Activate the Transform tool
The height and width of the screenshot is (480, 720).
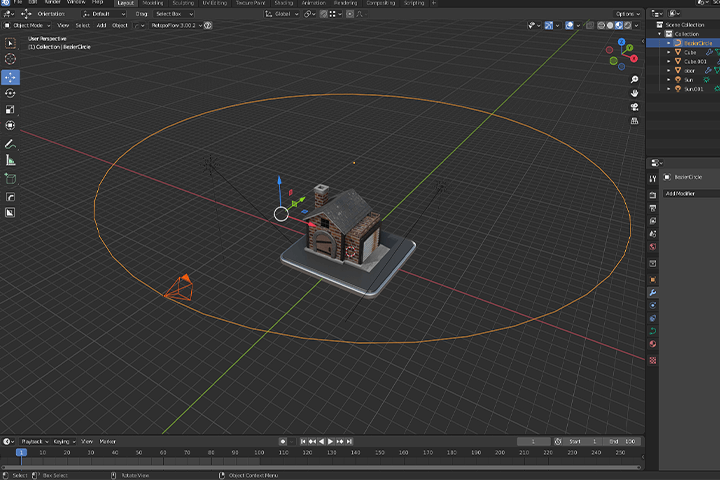pos(10,125)
